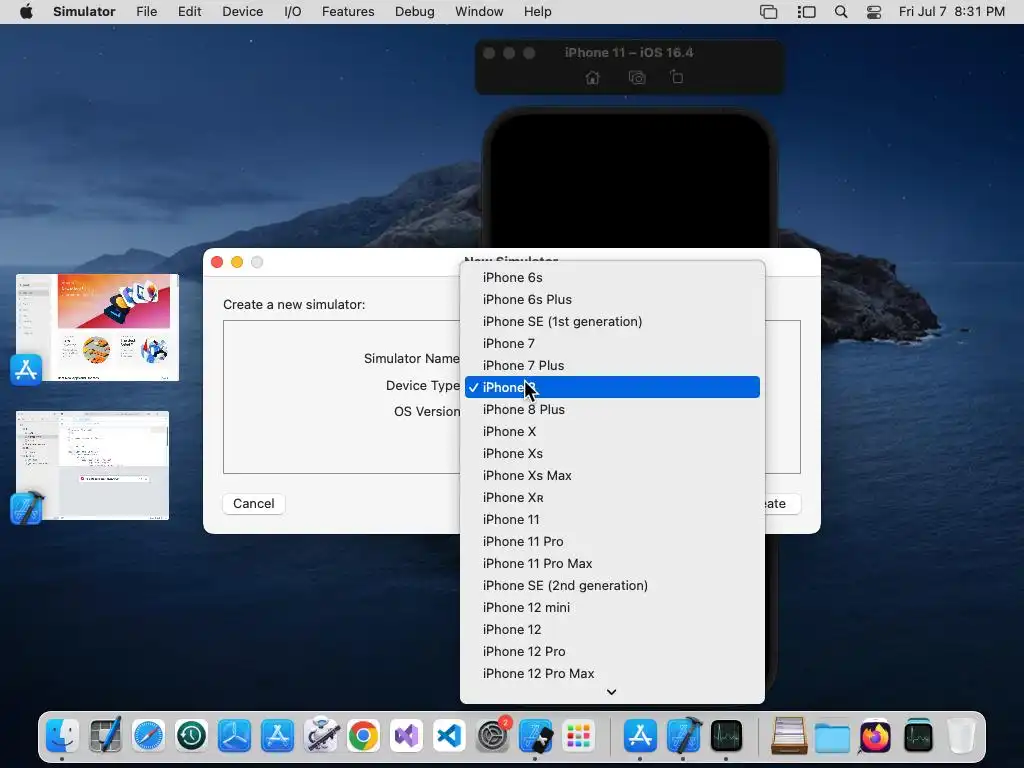Click the Simulator app icon in dock
The height and width of the screenshot is (768, 1024).
click(x=536, y=736)
